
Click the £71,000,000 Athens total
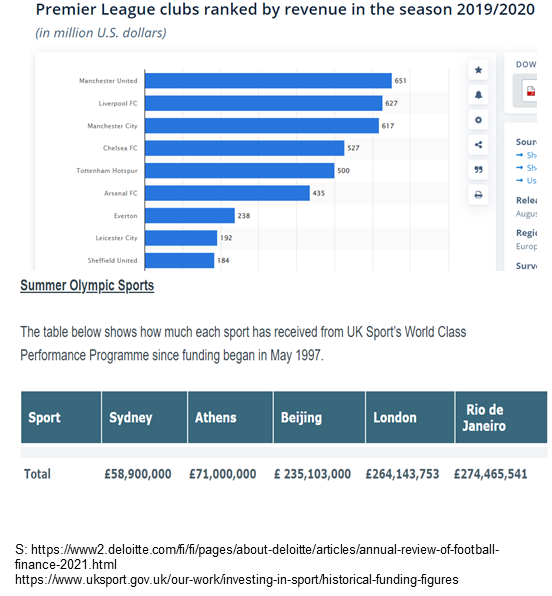point(223,474)
